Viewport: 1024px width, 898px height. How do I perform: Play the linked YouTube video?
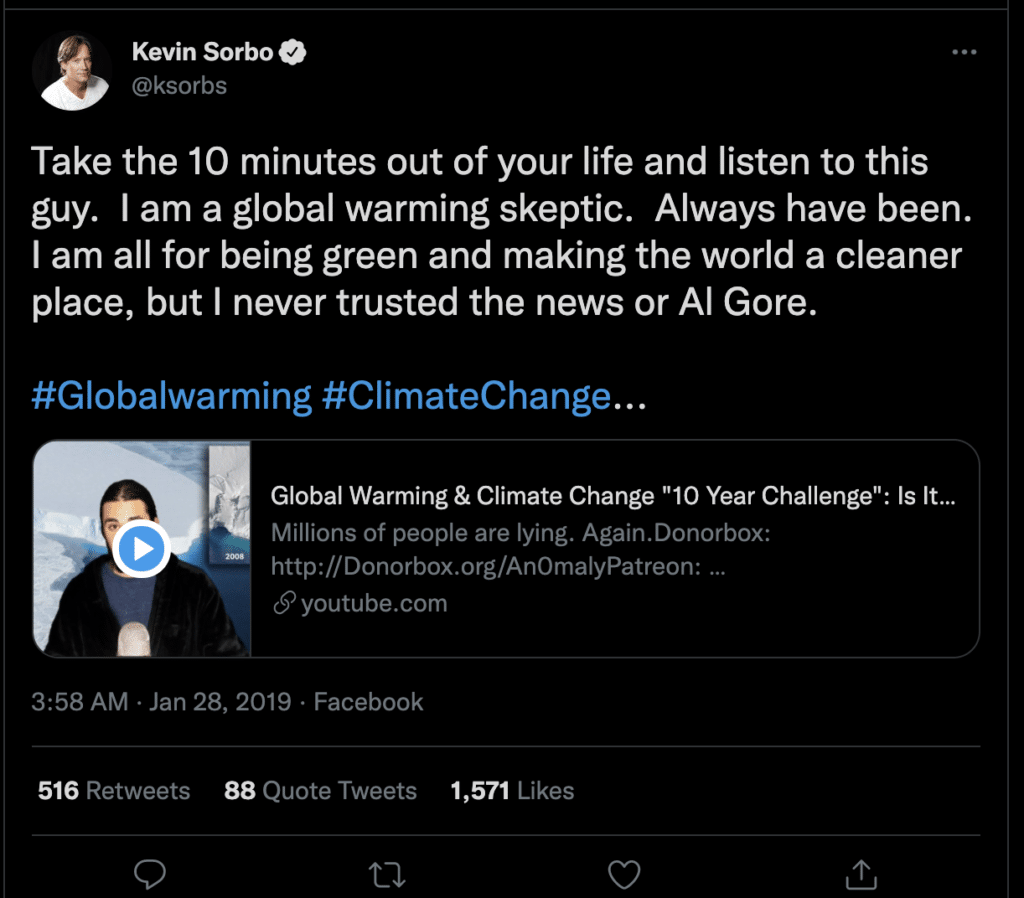click(142, 549)
